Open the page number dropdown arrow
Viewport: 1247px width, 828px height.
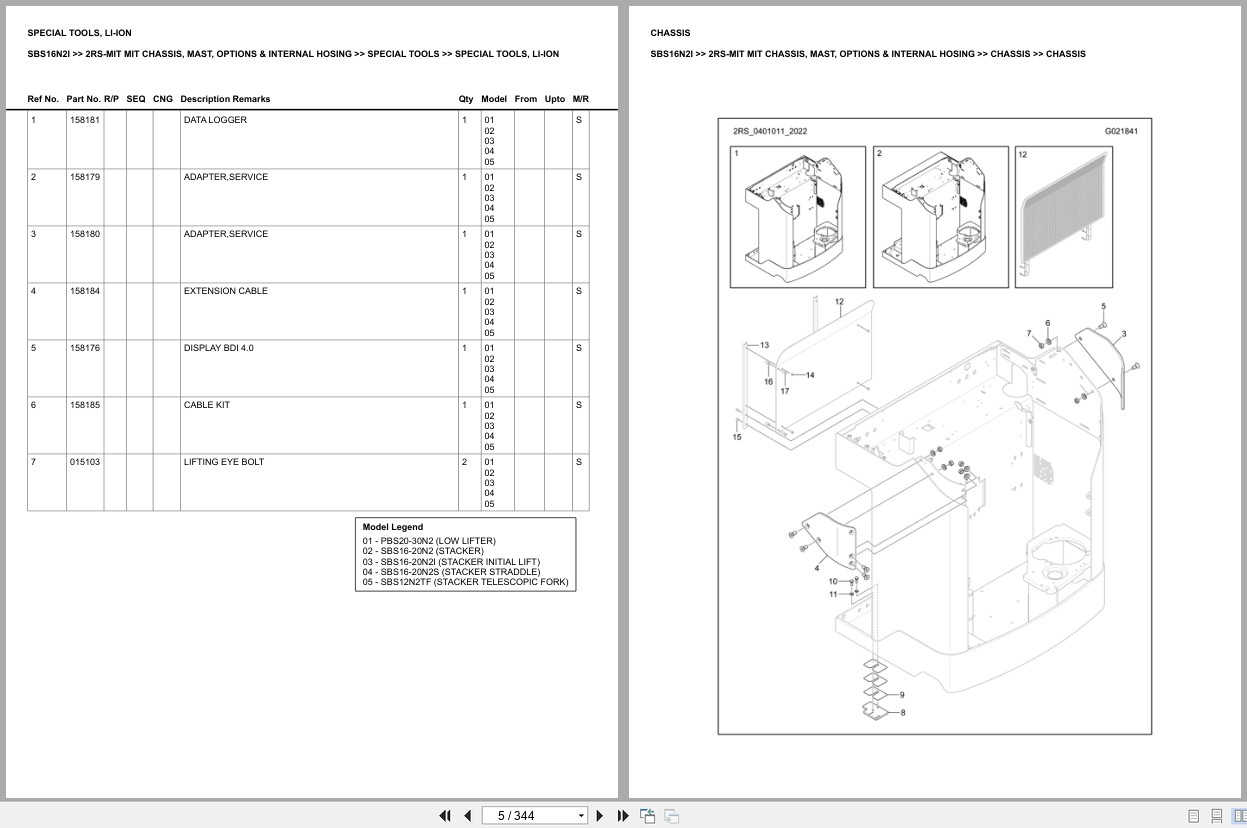[581, 816]
